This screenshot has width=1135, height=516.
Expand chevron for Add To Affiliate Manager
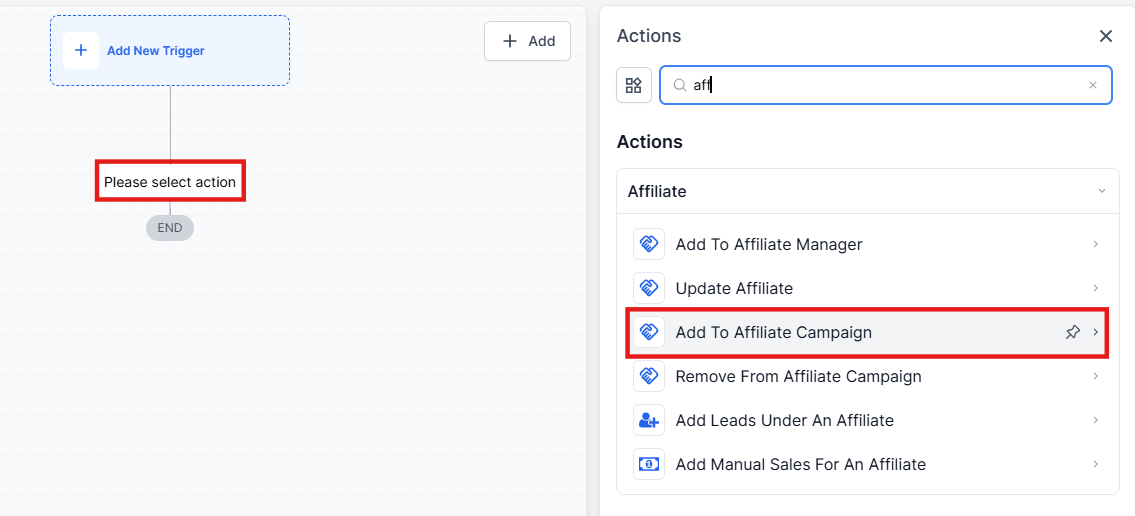point(1096,244)
